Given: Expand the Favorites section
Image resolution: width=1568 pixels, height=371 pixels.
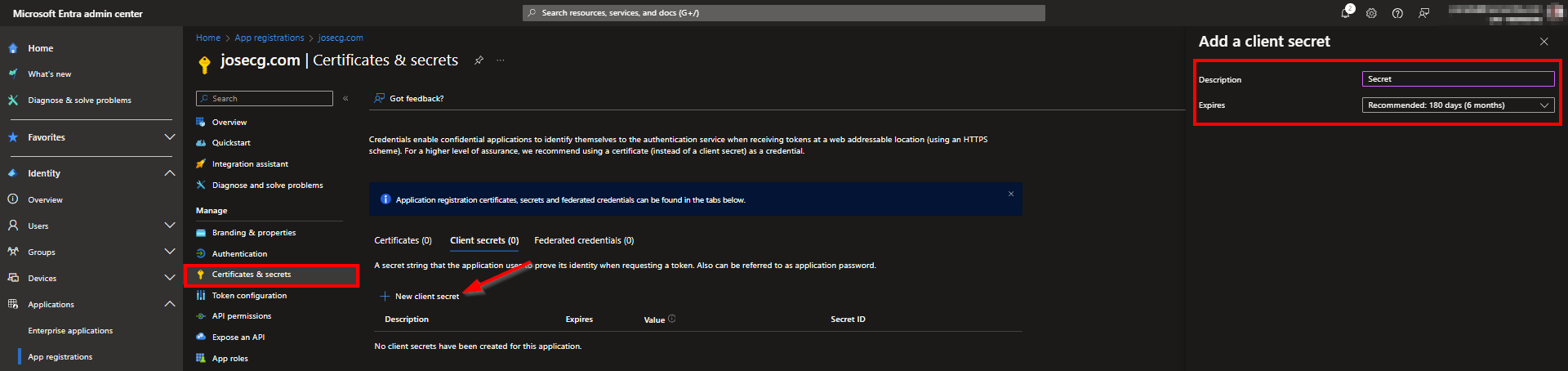Looking at the screenshot, I should pyautogui.click(x=170, y=137).
